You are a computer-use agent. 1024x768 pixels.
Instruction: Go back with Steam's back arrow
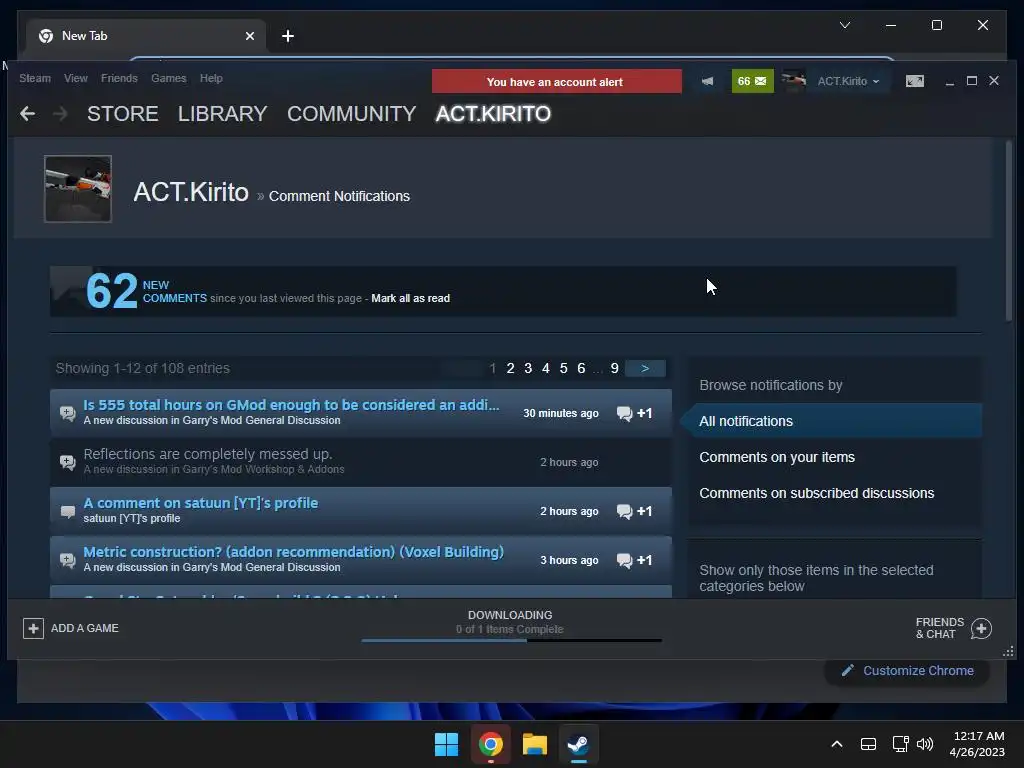point(27,114)
